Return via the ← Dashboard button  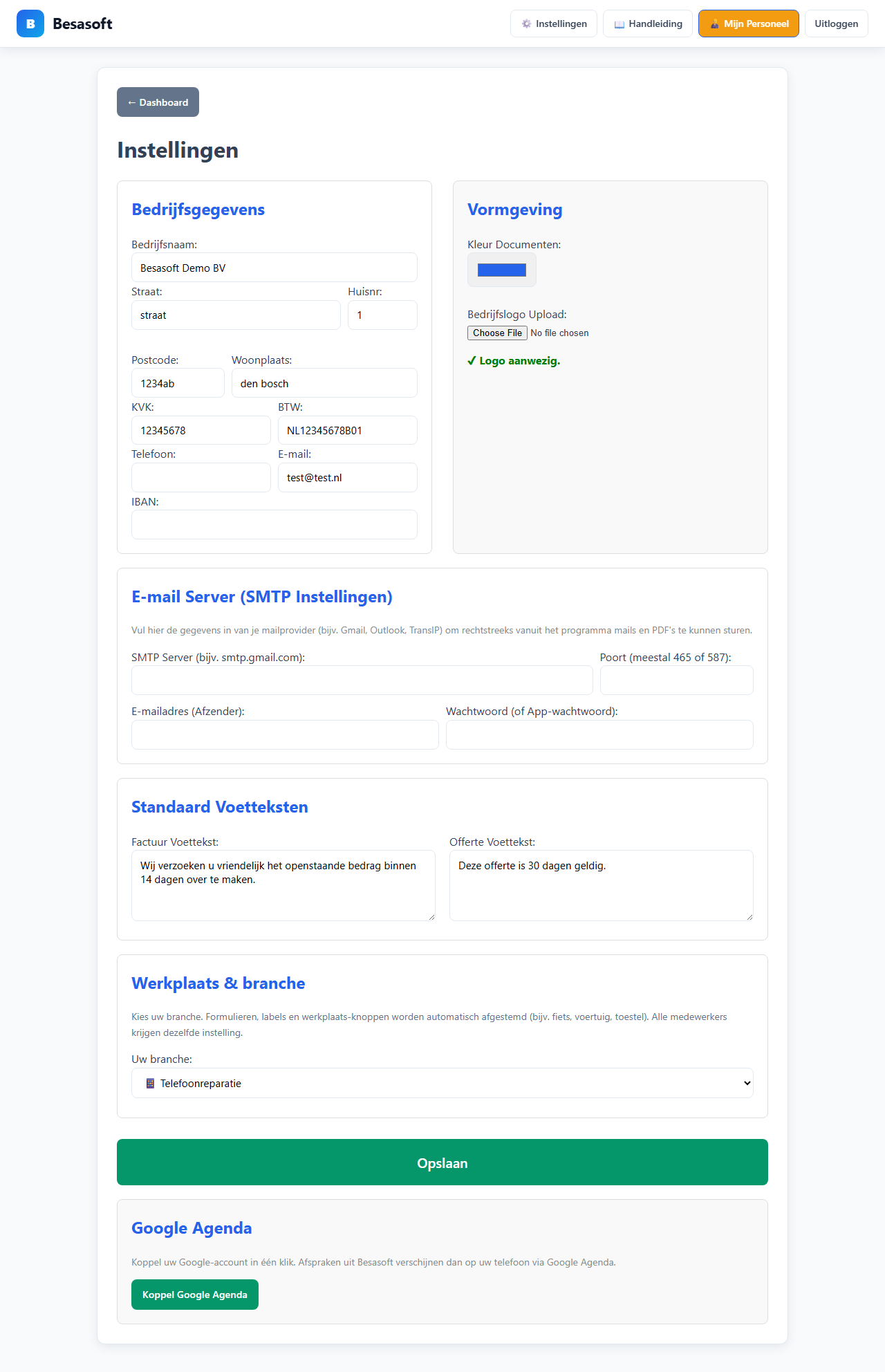click(x=158, y=102)
